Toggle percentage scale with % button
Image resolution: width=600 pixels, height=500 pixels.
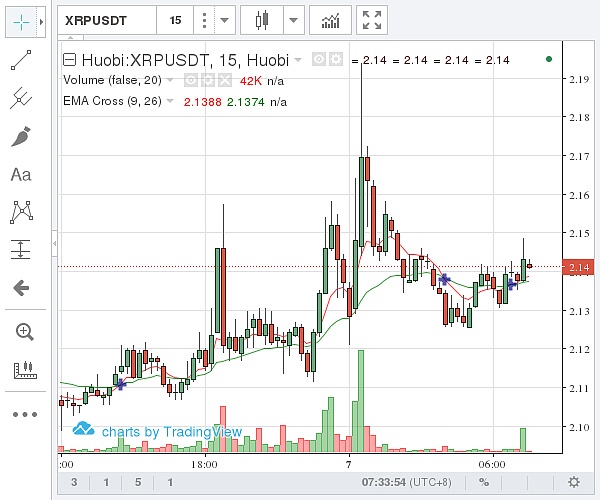[x=484, y=482]
